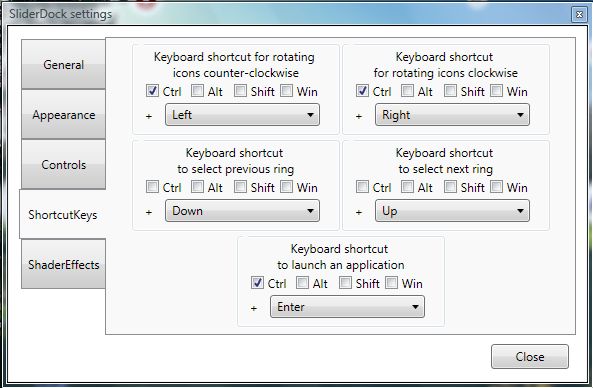The height and width of the screenshot is (388, 593).
Task: Uncheck Ctrl for launch an application
Action: 257,283
